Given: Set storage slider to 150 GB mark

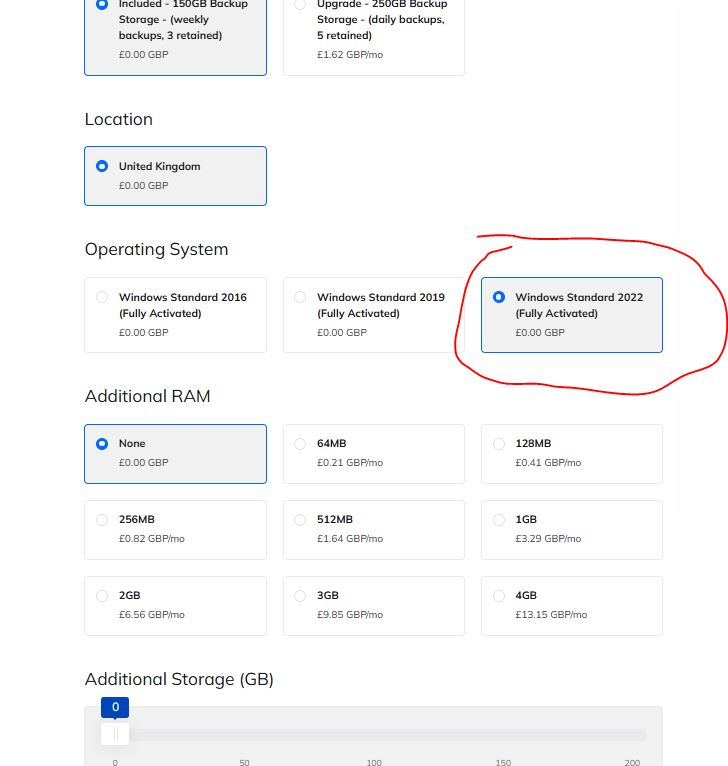Looking at the screenshot, I should tap(503, 735).
